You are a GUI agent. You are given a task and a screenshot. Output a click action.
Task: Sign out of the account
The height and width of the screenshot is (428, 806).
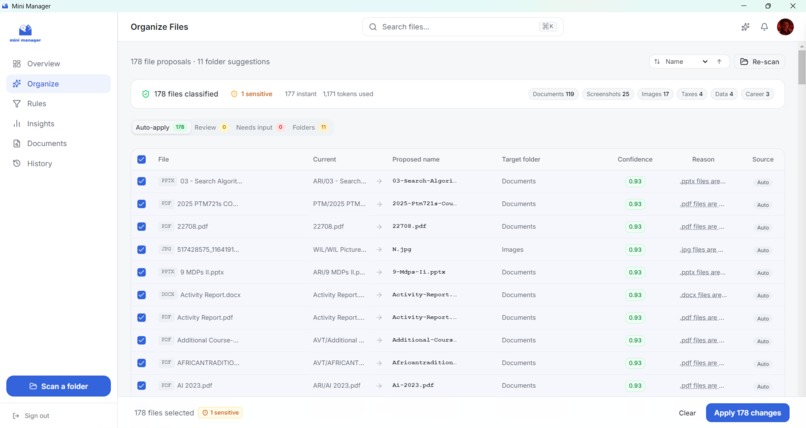tap(31, 416)
